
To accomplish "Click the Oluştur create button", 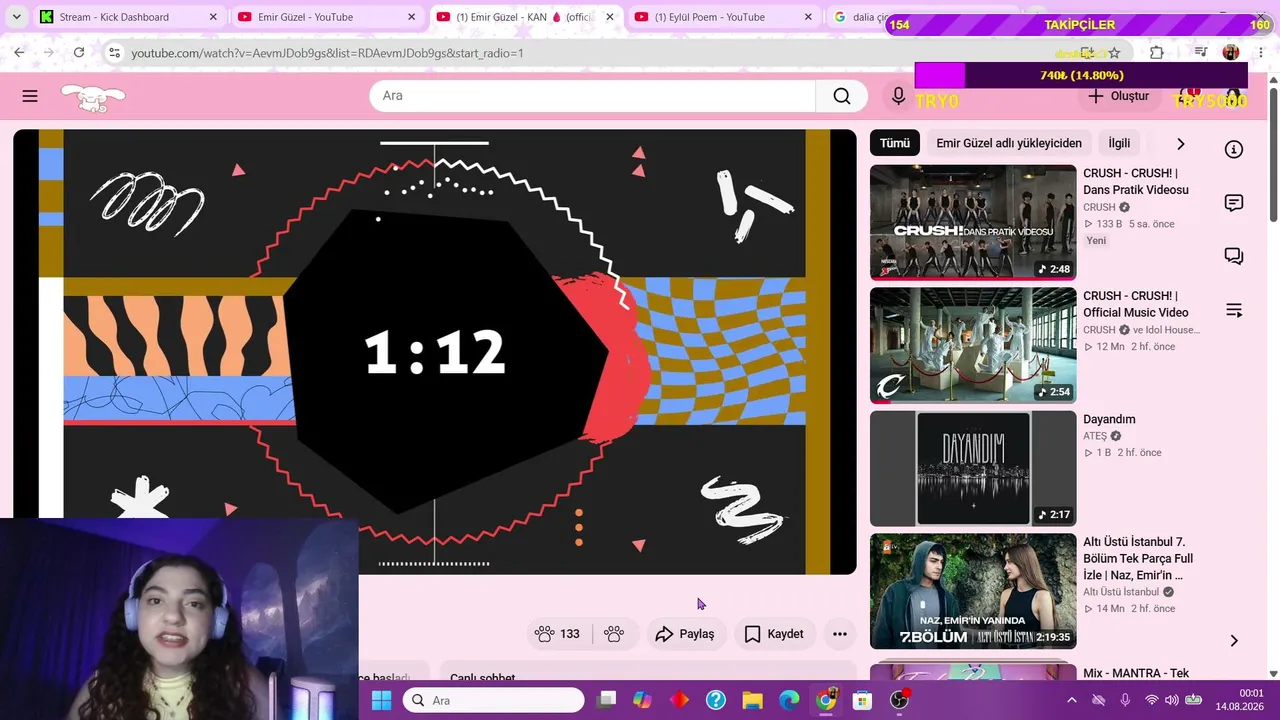I will (x=1119, y=96).
